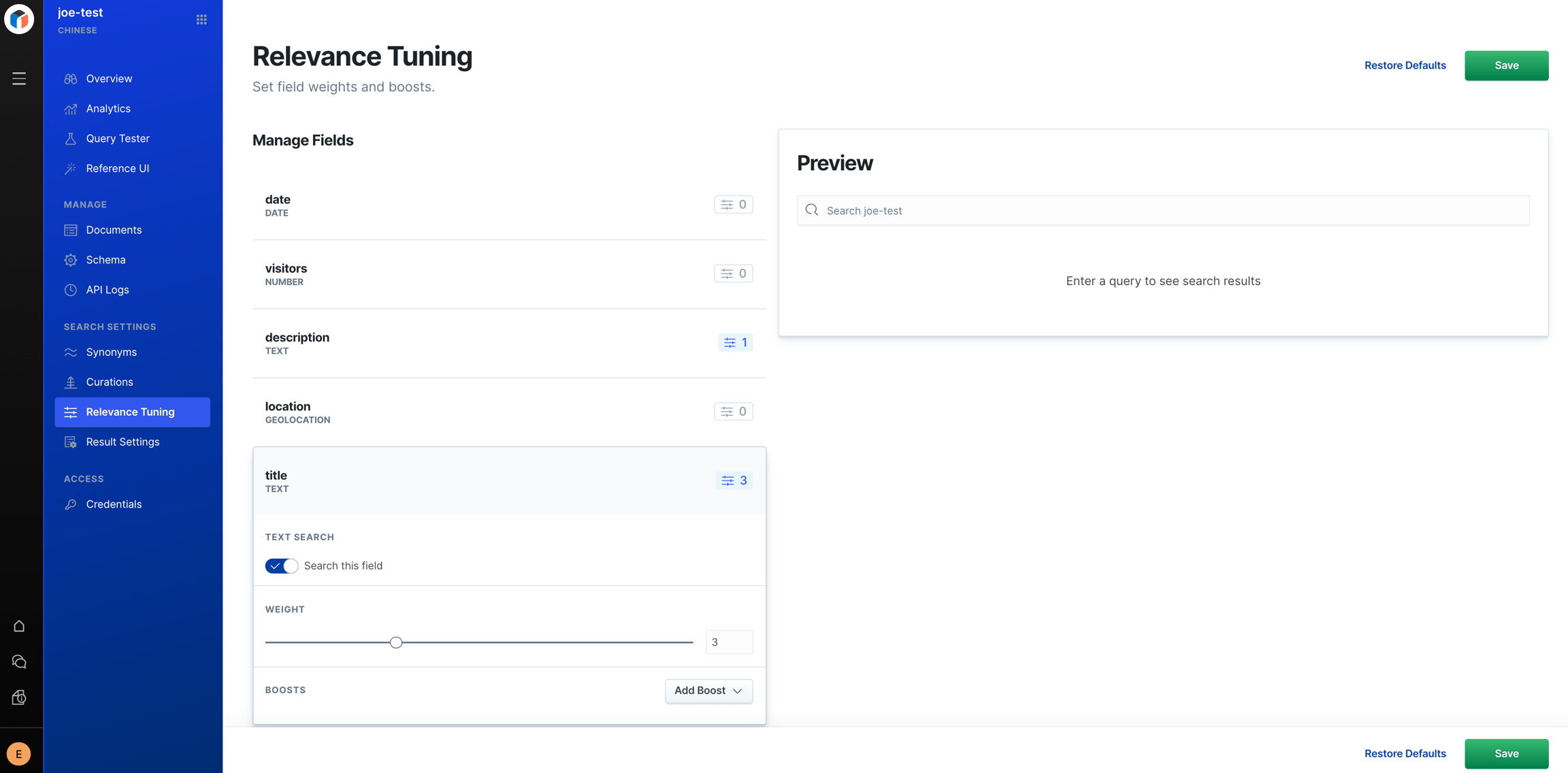Click the user avatar labeled E
Screen dimensions: 1568x773
click(x=19, y=754)
